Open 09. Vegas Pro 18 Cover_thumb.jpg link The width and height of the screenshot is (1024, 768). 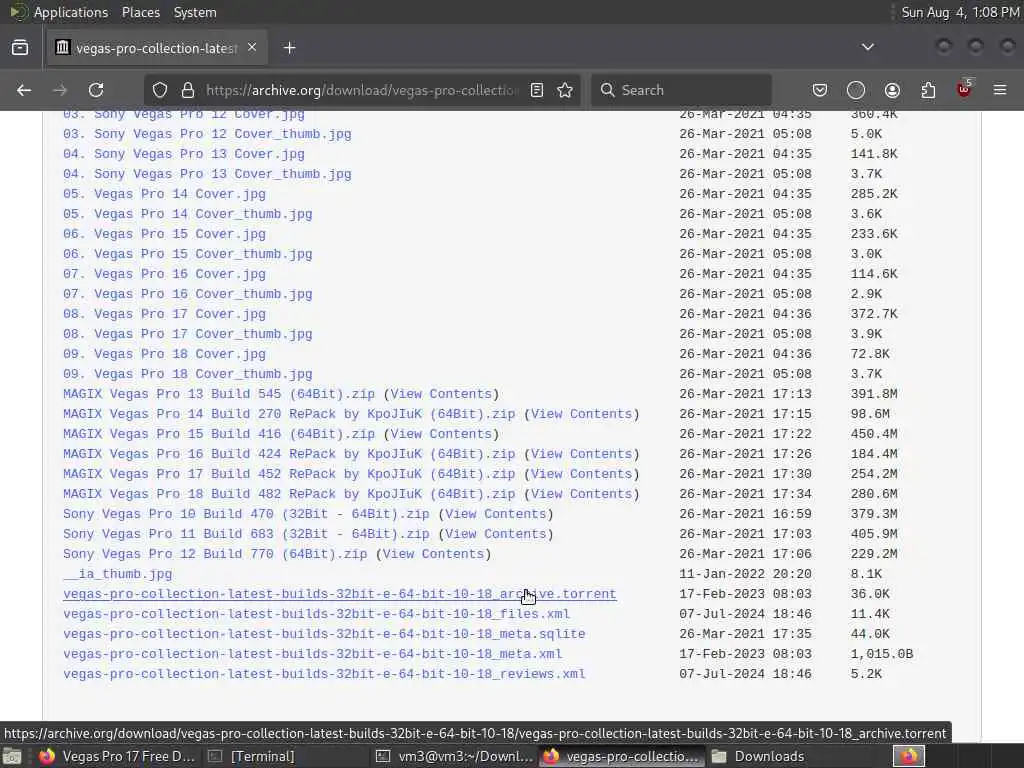(187, 374)
